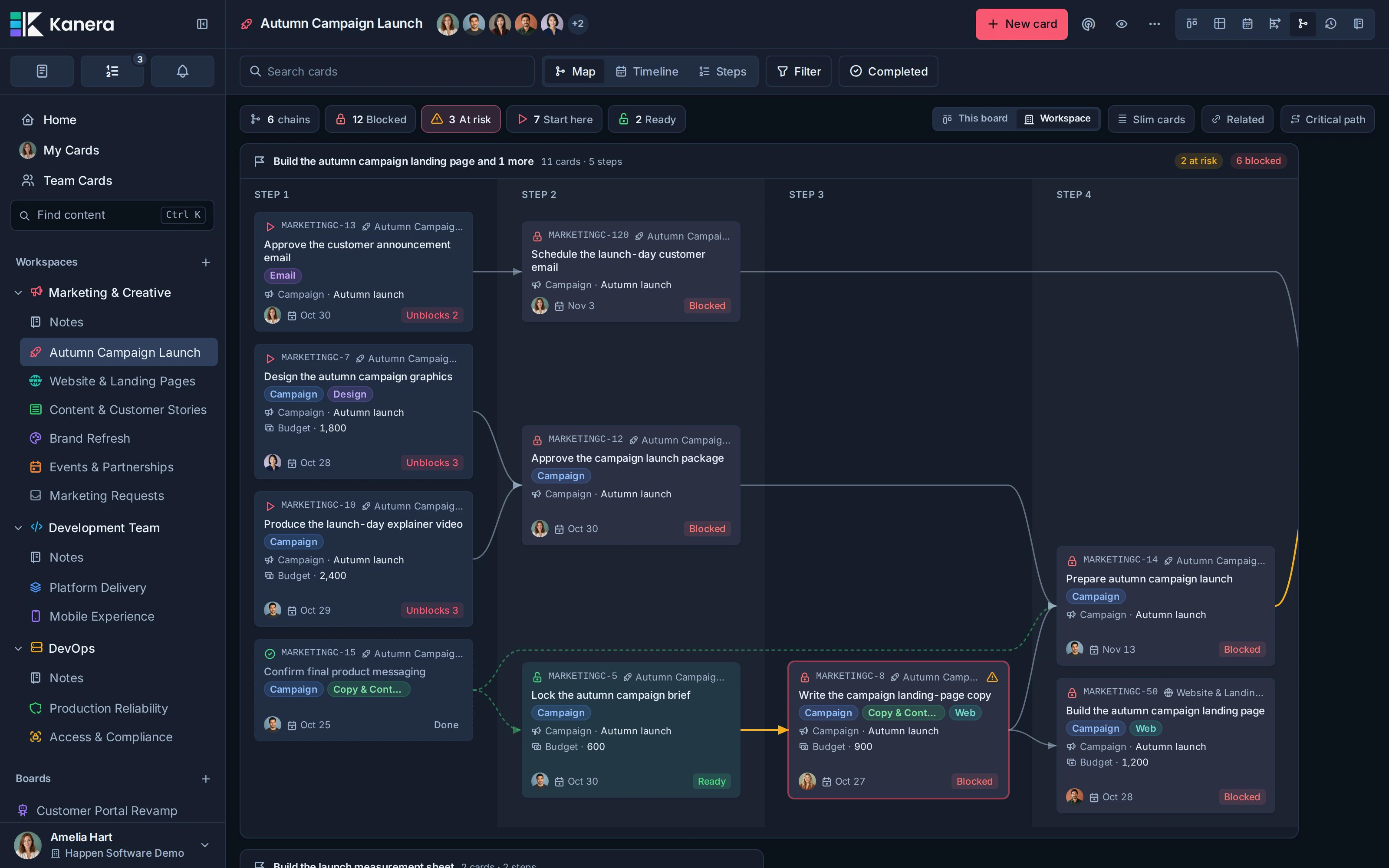Click the +2 additional members avatar

pos(577,24)
